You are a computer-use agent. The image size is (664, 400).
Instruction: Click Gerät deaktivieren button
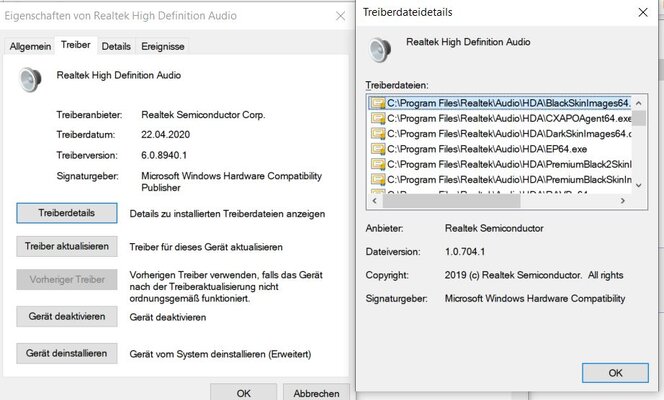coord(67,316)
